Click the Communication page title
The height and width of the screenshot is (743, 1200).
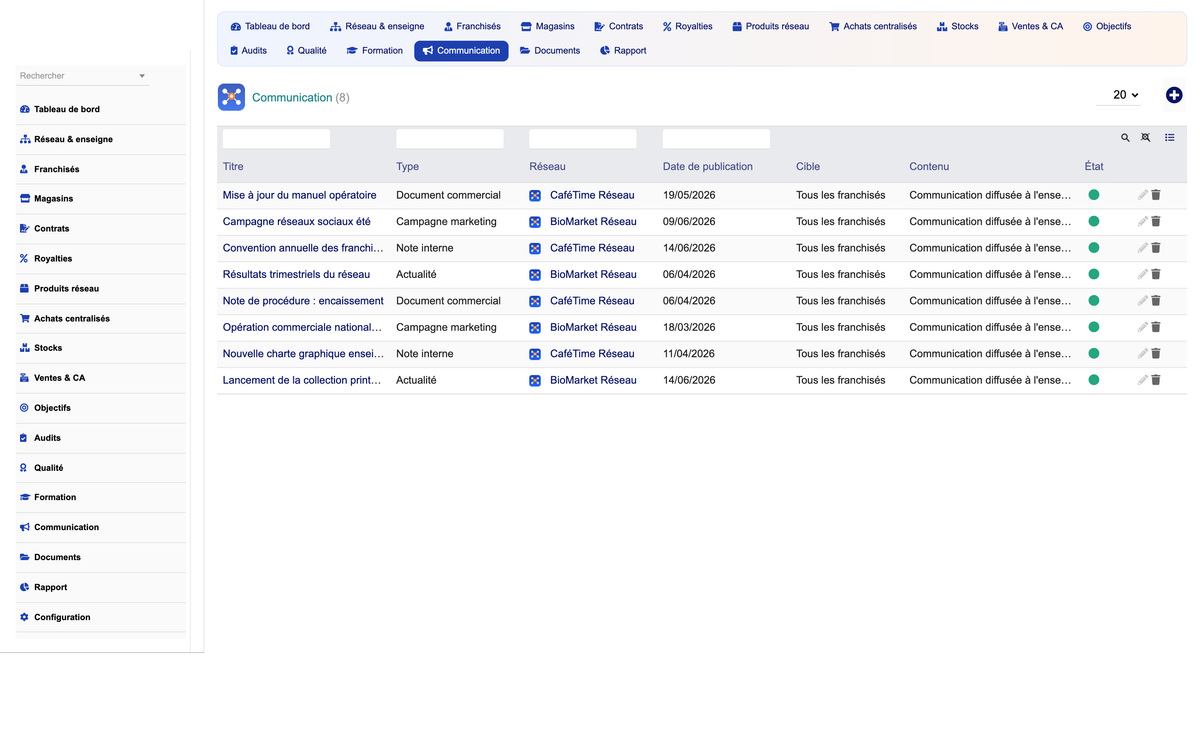(292, 97)
